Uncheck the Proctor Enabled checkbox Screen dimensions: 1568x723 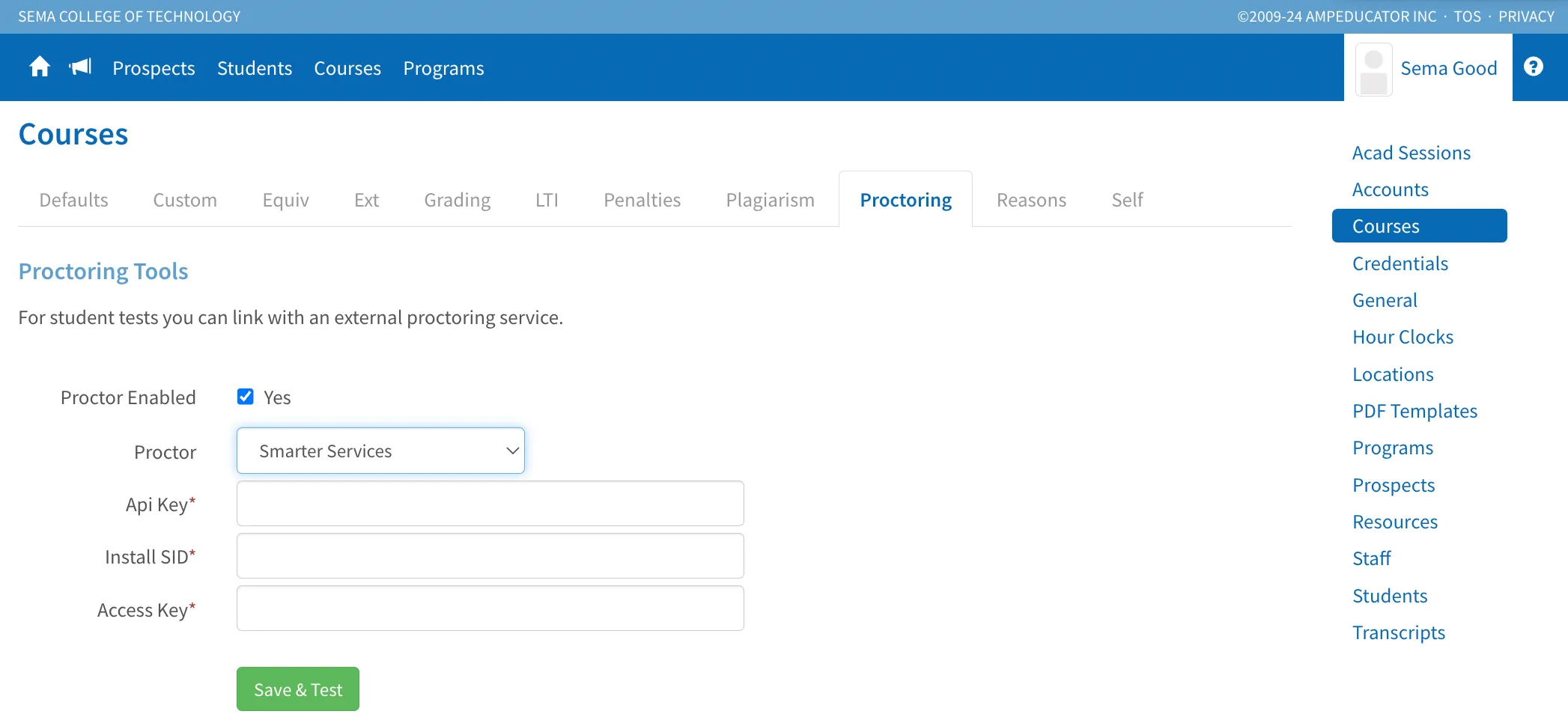click(x=245, y=397)
